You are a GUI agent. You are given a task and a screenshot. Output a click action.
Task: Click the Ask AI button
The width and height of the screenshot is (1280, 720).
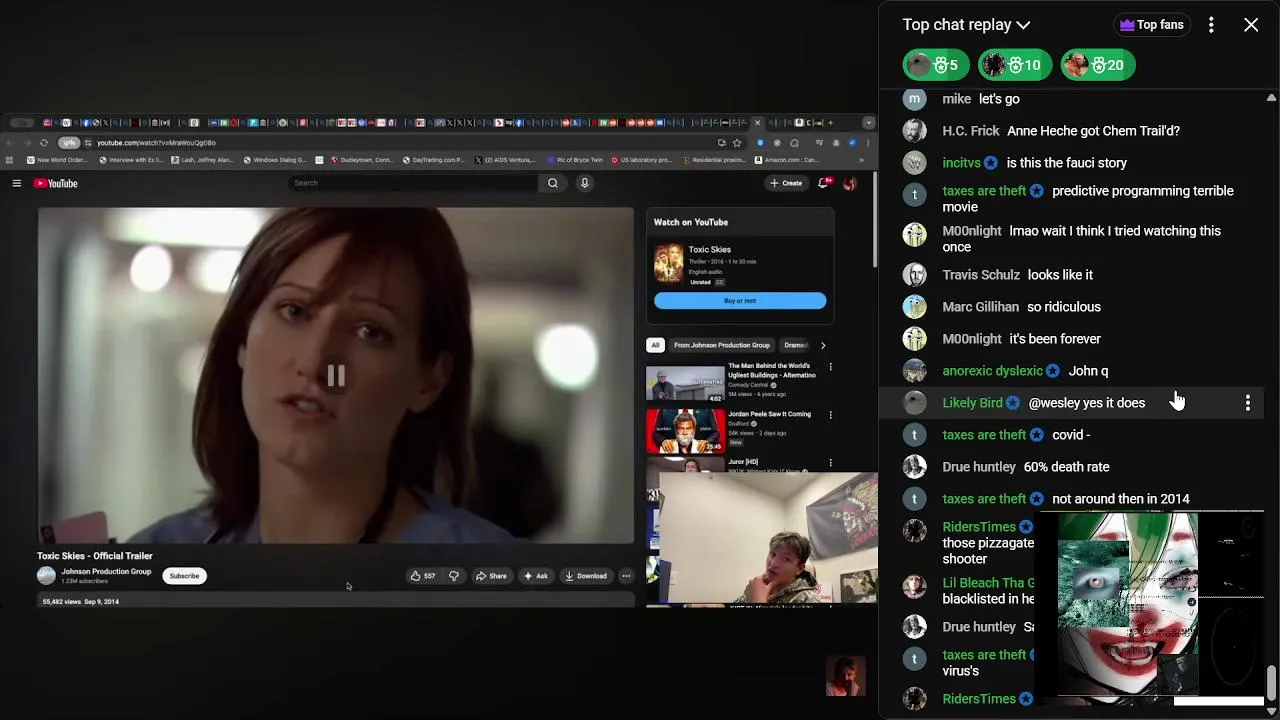535,576
